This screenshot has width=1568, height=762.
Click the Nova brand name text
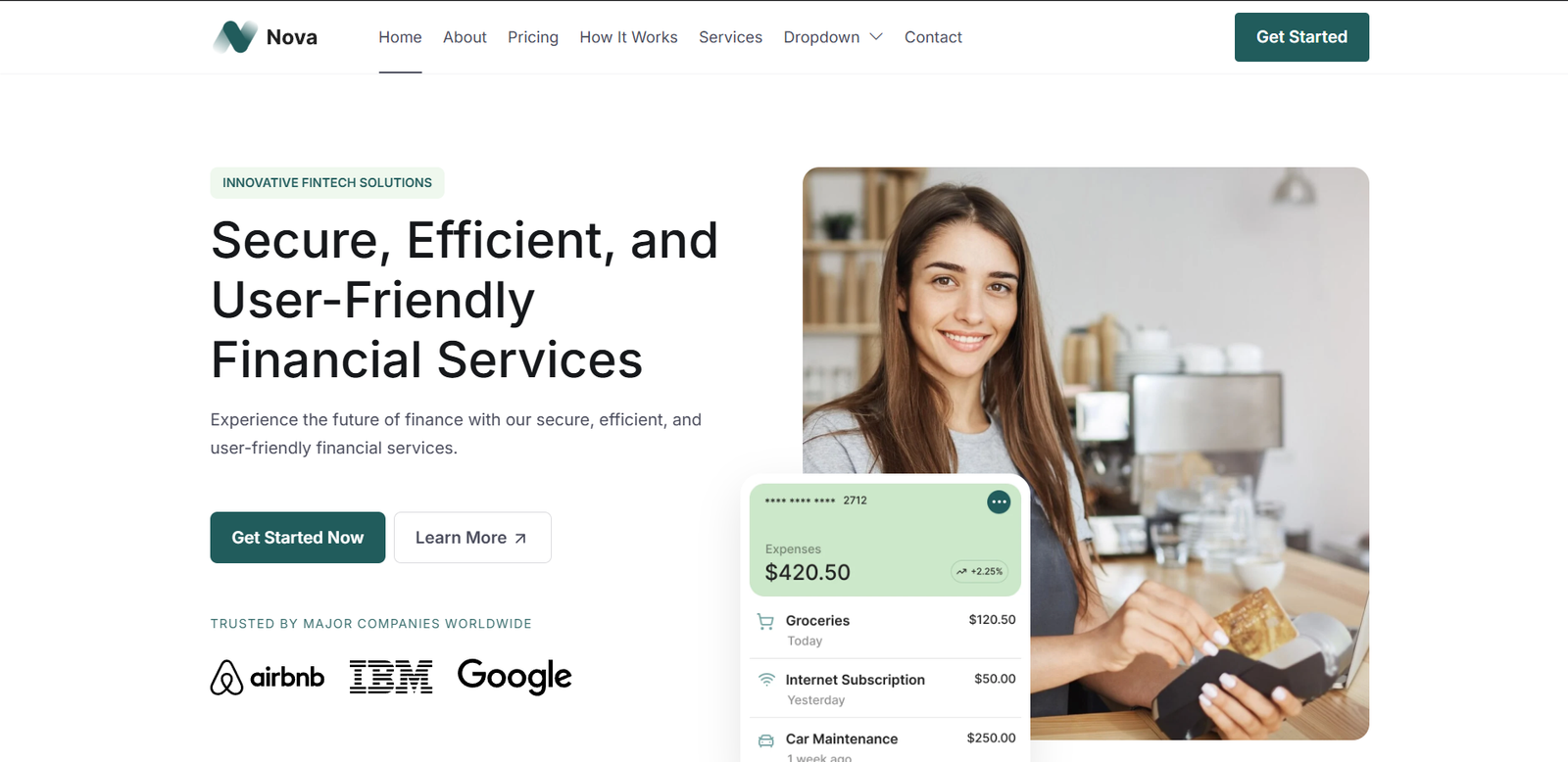click(292, 37)
